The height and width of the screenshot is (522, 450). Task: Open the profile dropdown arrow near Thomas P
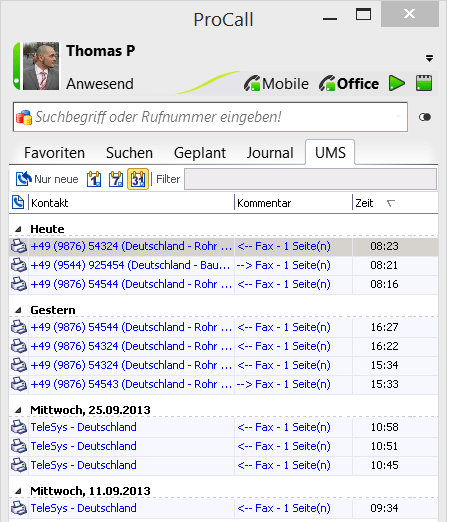tap(429, 58)
